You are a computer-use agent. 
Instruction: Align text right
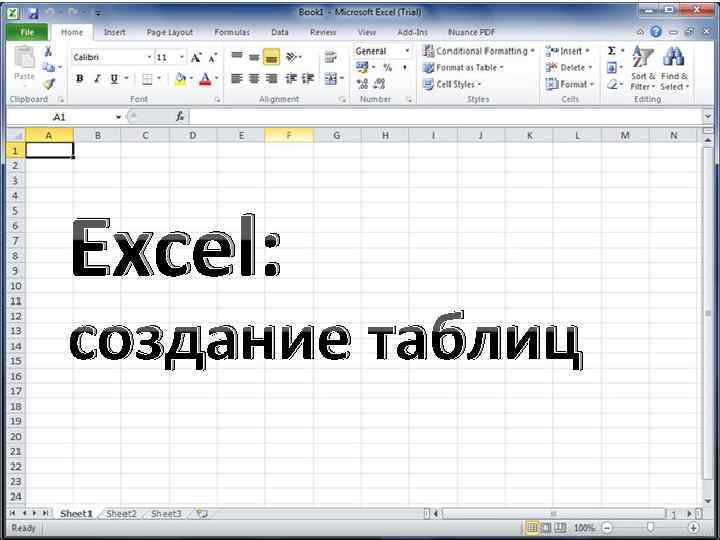pos(271,79)
